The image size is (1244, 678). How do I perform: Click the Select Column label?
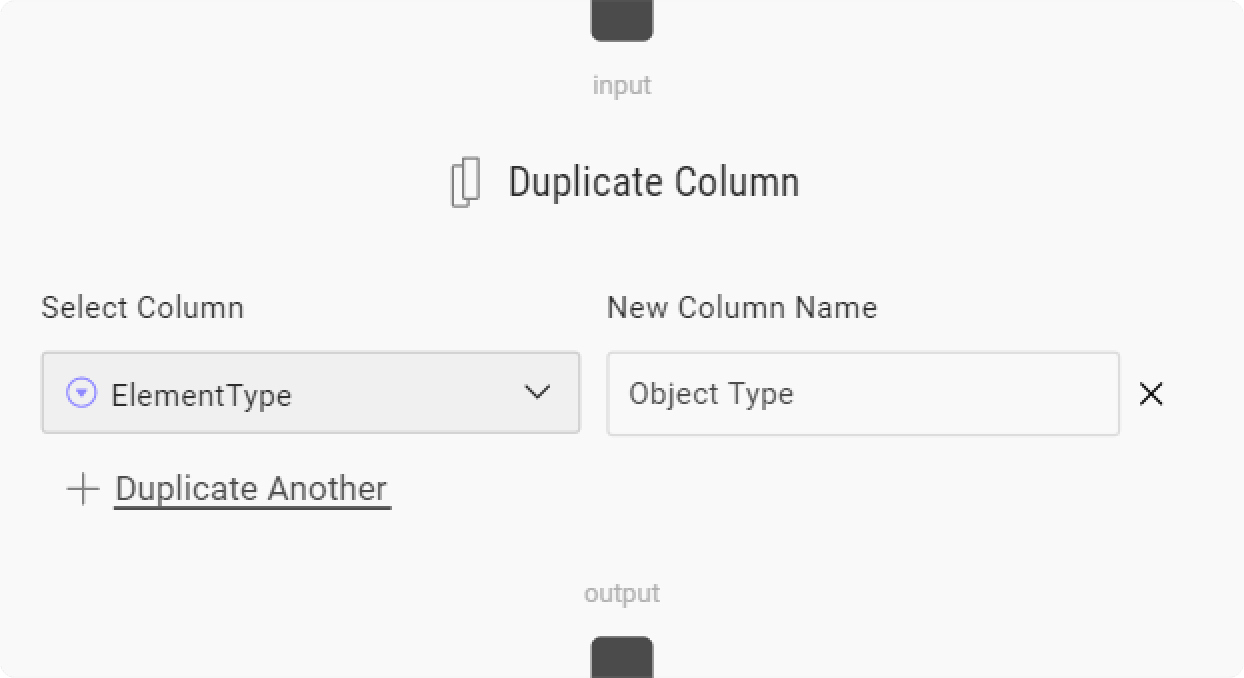[x=143, y=308]
